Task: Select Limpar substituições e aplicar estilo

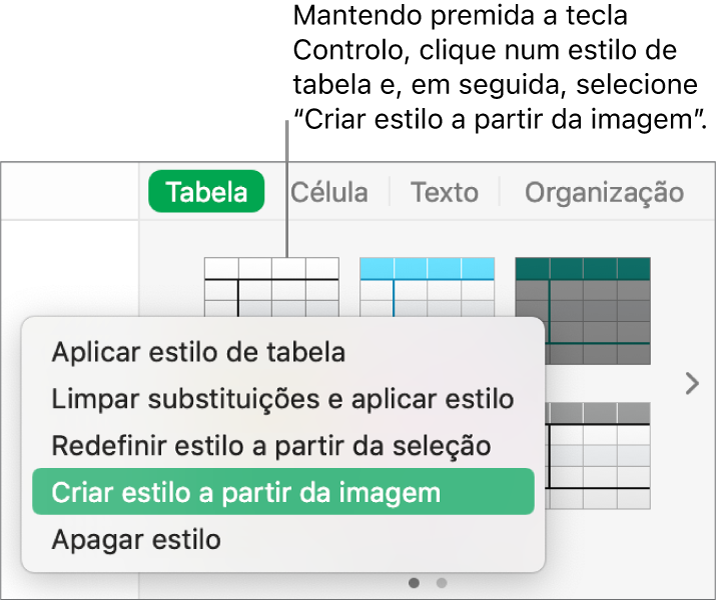Action: pos(283,399)
